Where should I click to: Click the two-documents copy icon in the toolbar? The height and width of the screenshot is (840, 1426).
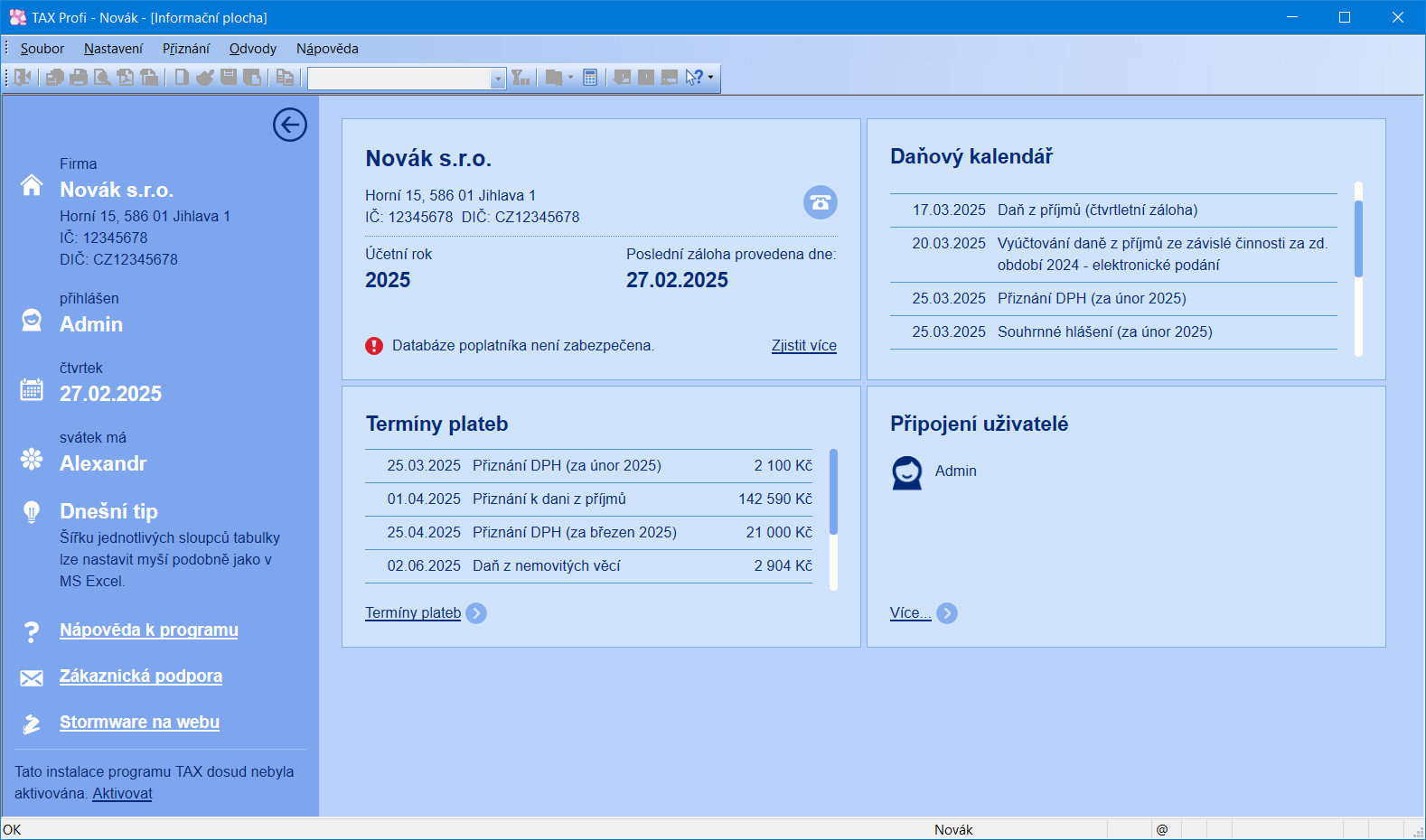(x=285, y=78)
